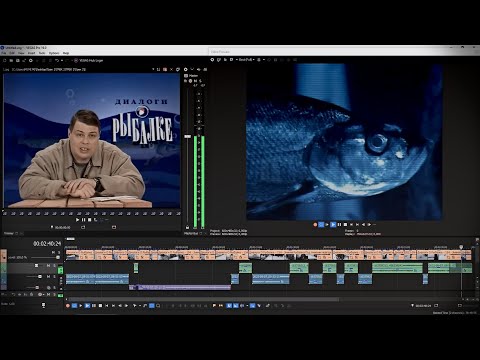Pause playback in Trimmer window

point(83,220)
